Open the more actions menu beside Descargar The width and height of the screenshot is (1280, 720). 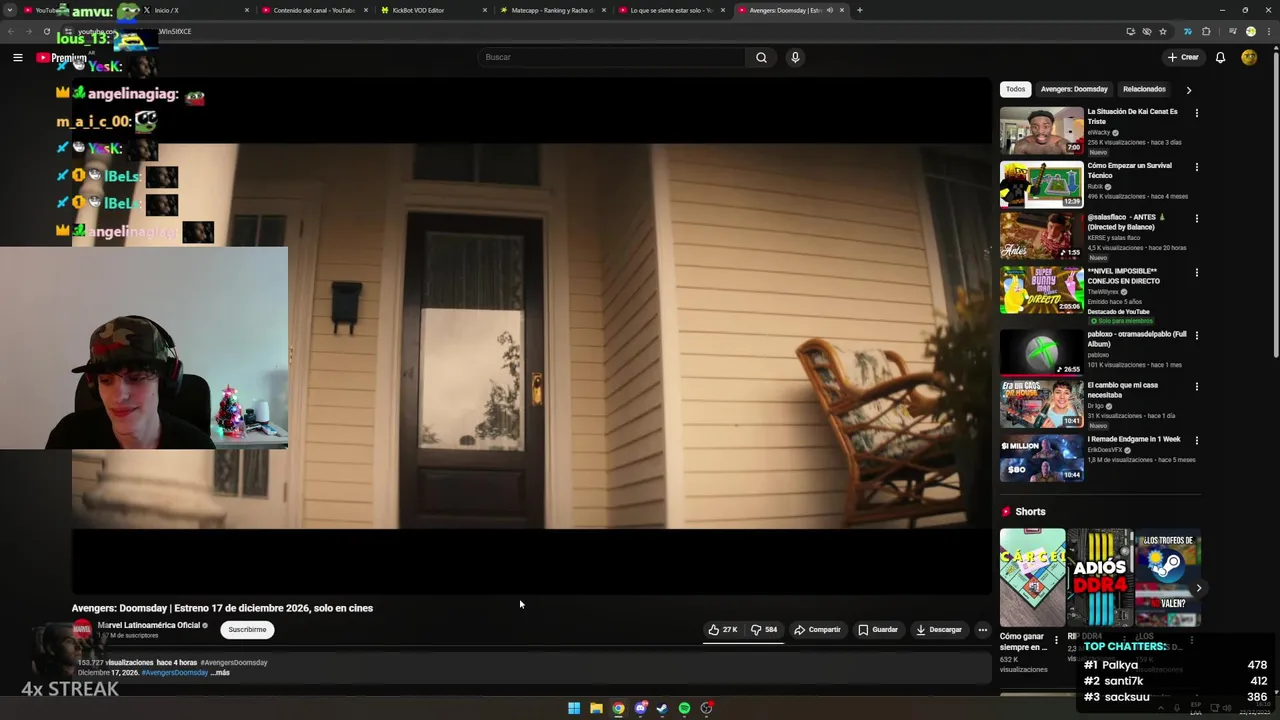[x=983, y=630]
